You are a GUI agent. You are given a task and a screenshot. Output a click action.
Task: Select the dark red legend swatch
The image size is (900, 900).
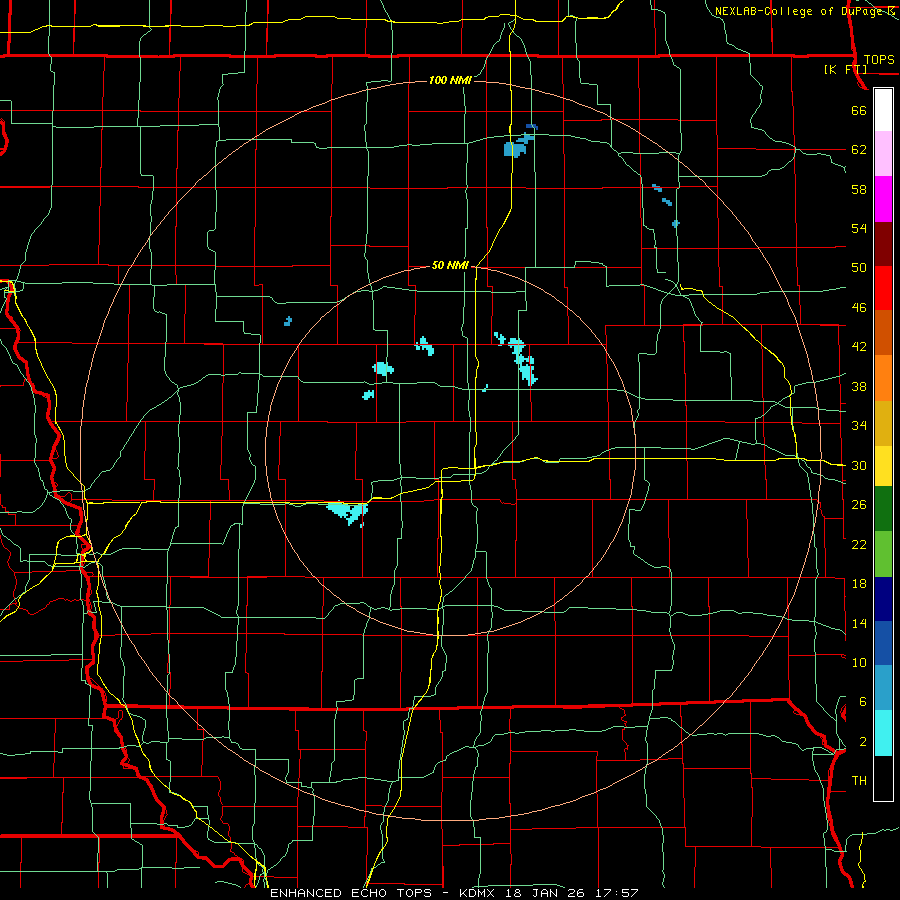[x=883, y=244]
